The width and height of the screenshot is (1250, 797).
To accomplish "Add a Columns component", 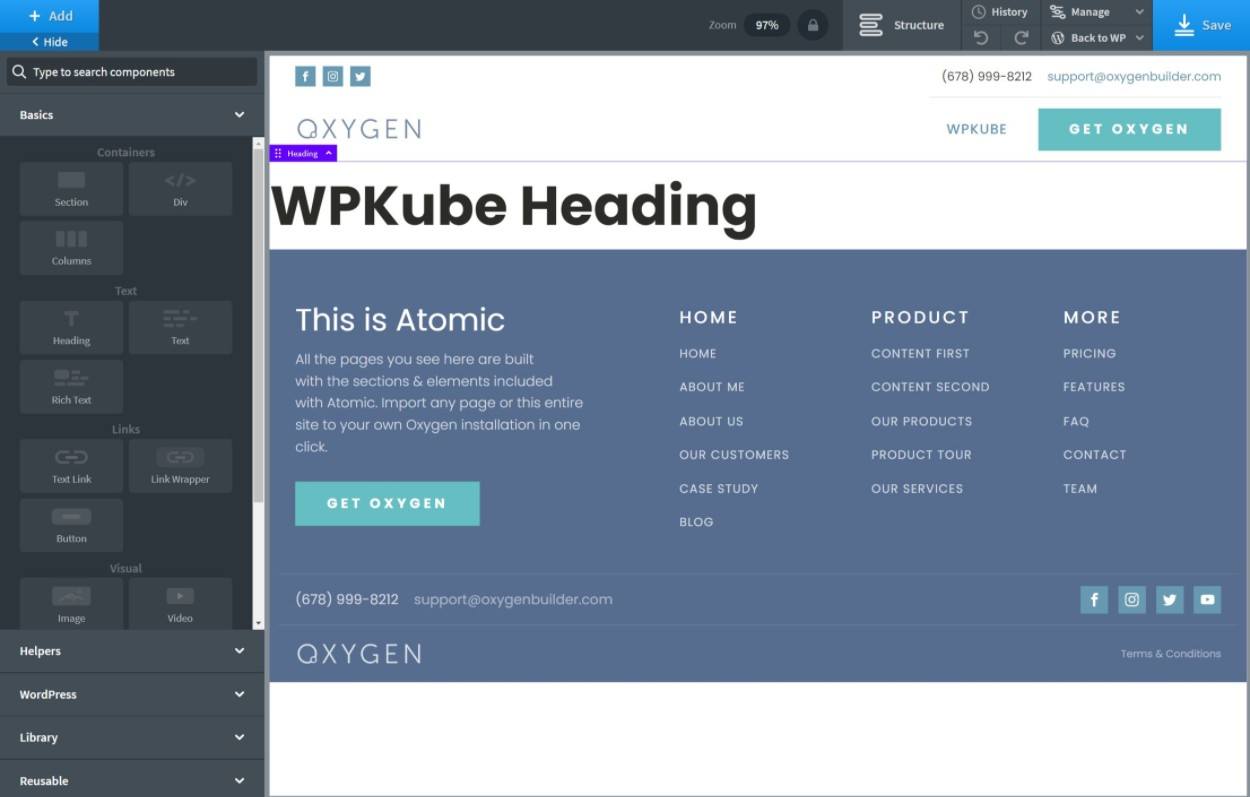I will (x=71, y=248).
